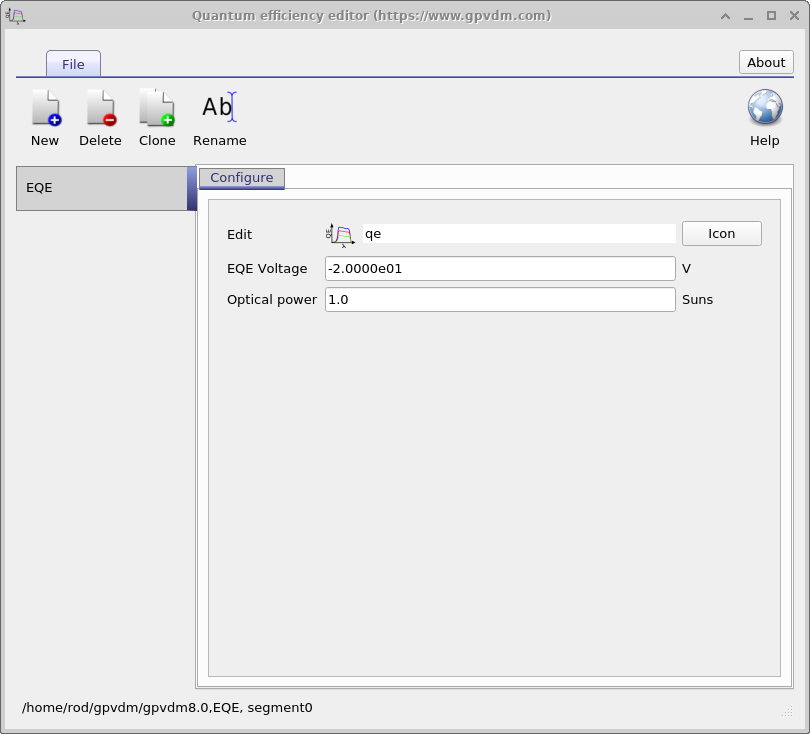Open the Configure tab
This screenshot has width=810, height=734.
point(241,178)
